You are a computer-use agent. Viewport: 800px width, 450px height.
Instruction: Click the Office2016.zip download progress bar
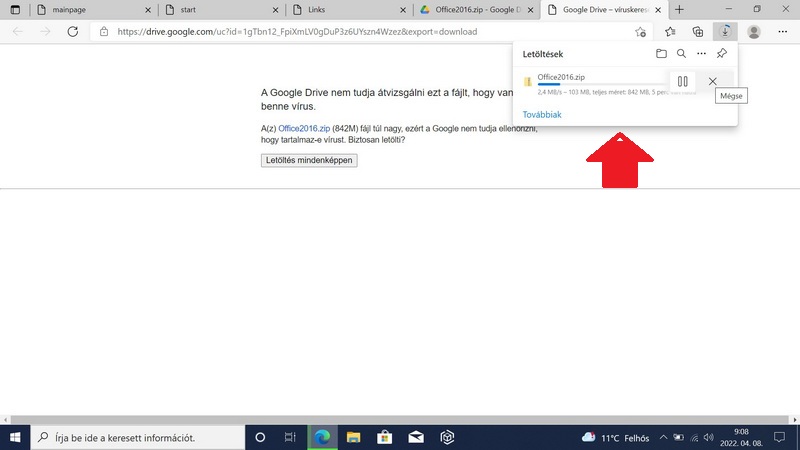tap(602, 84)
